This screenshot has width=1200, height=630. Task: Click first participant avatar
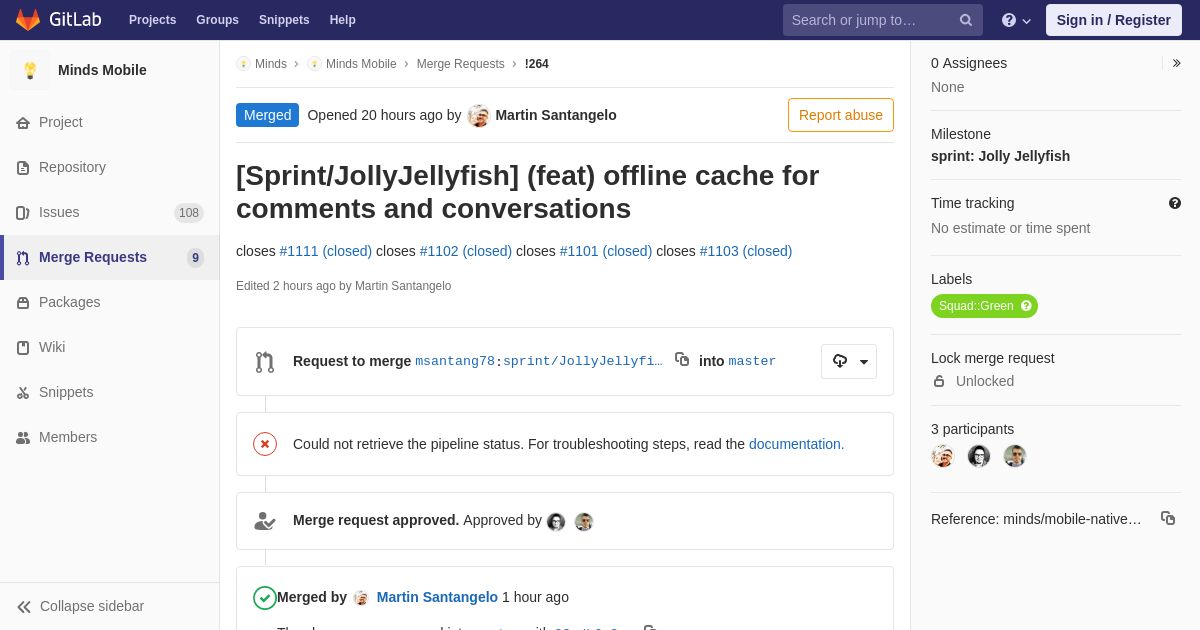[x=943, y=456]
